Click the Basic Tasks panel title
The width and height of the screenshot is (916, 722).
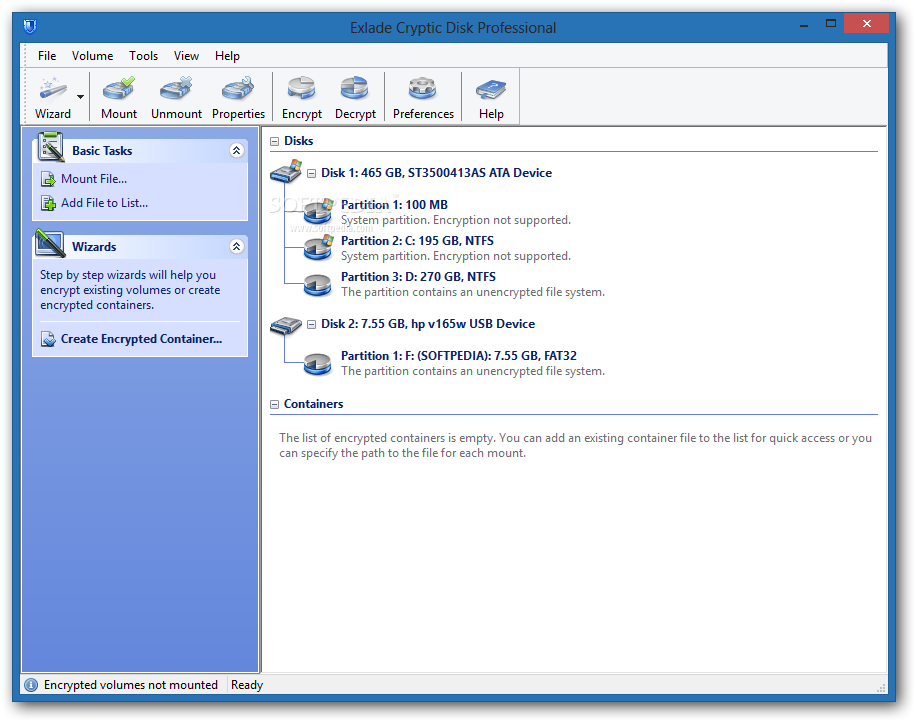point(102,151)
